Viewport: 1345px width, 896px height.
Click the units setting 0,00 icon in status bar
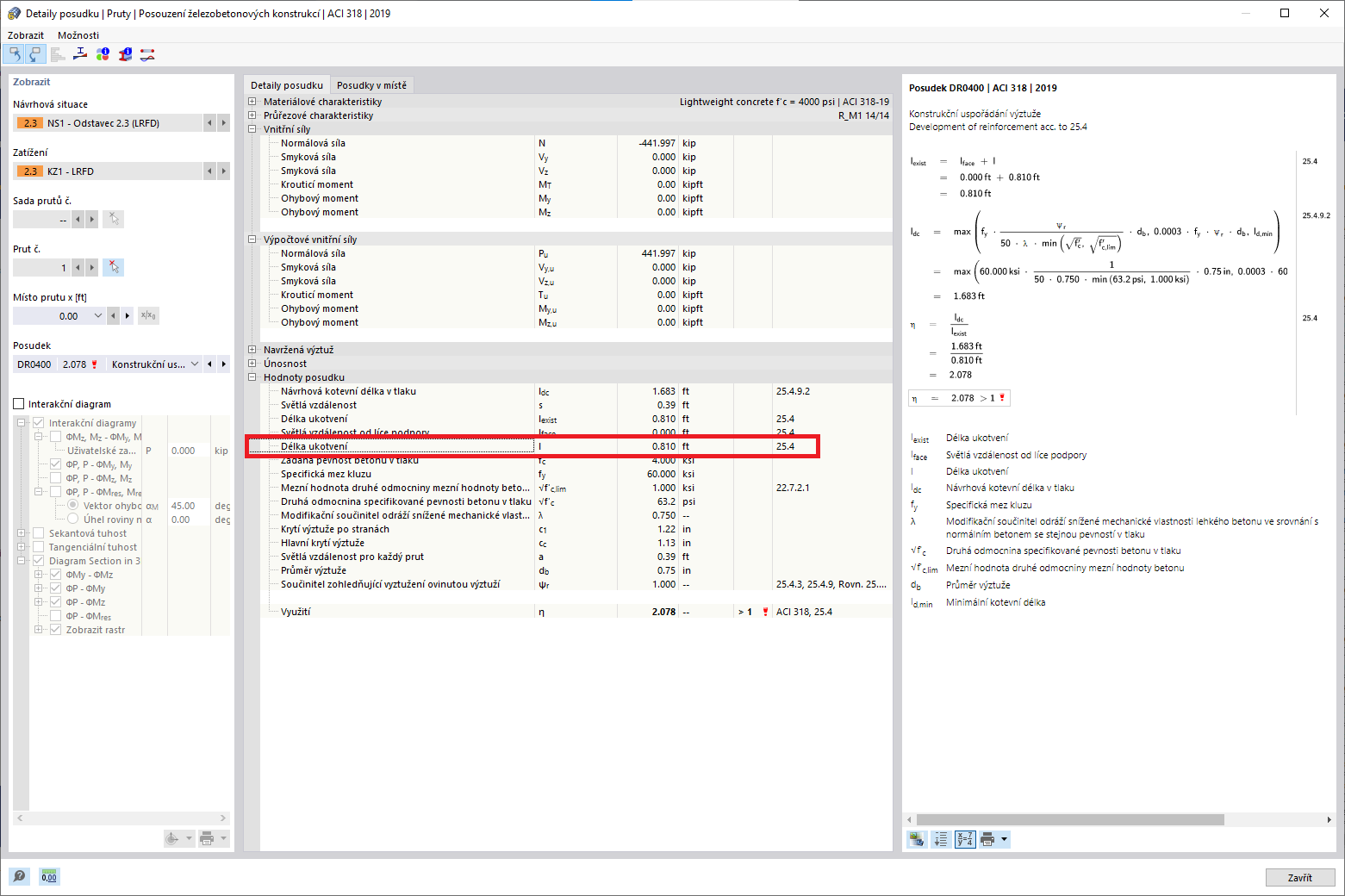48,876
